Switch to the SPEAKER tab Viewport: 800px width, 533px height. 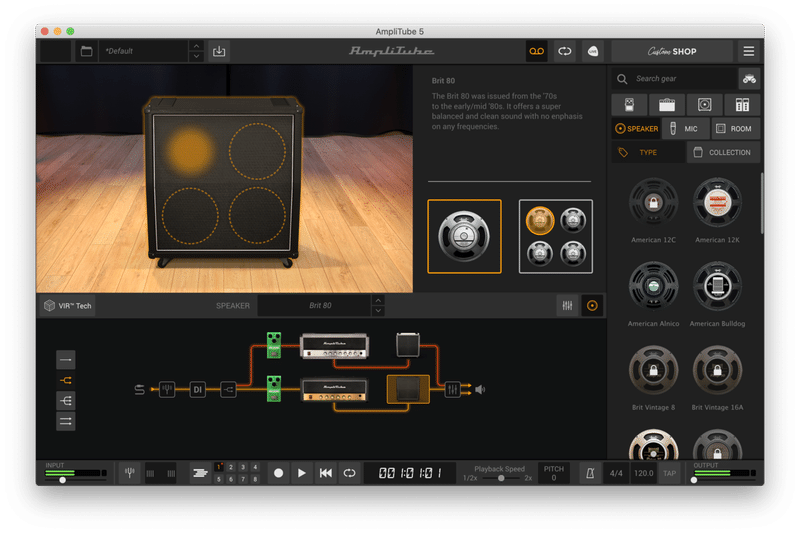coord(636,129)
